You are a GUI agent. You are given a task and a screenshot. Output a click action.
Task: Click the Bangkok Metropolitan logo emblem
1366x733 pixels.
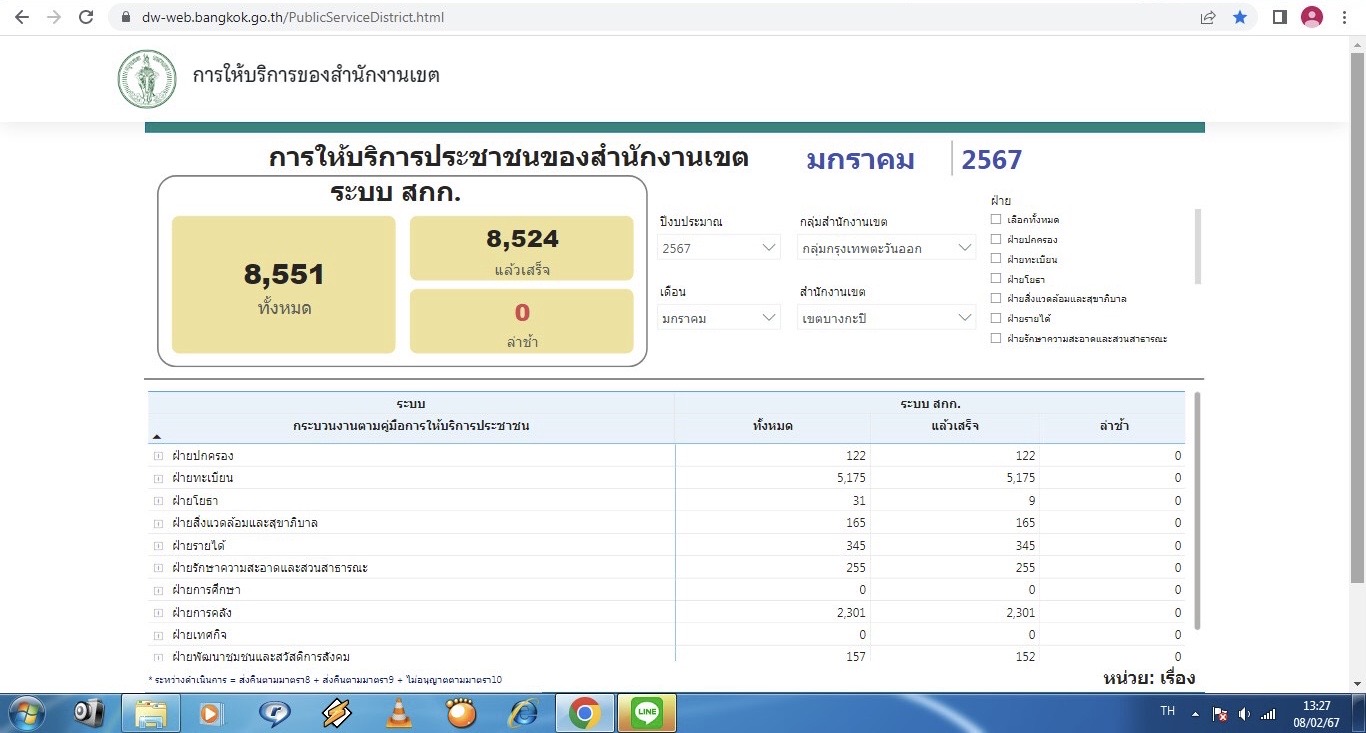pos(147,79)
